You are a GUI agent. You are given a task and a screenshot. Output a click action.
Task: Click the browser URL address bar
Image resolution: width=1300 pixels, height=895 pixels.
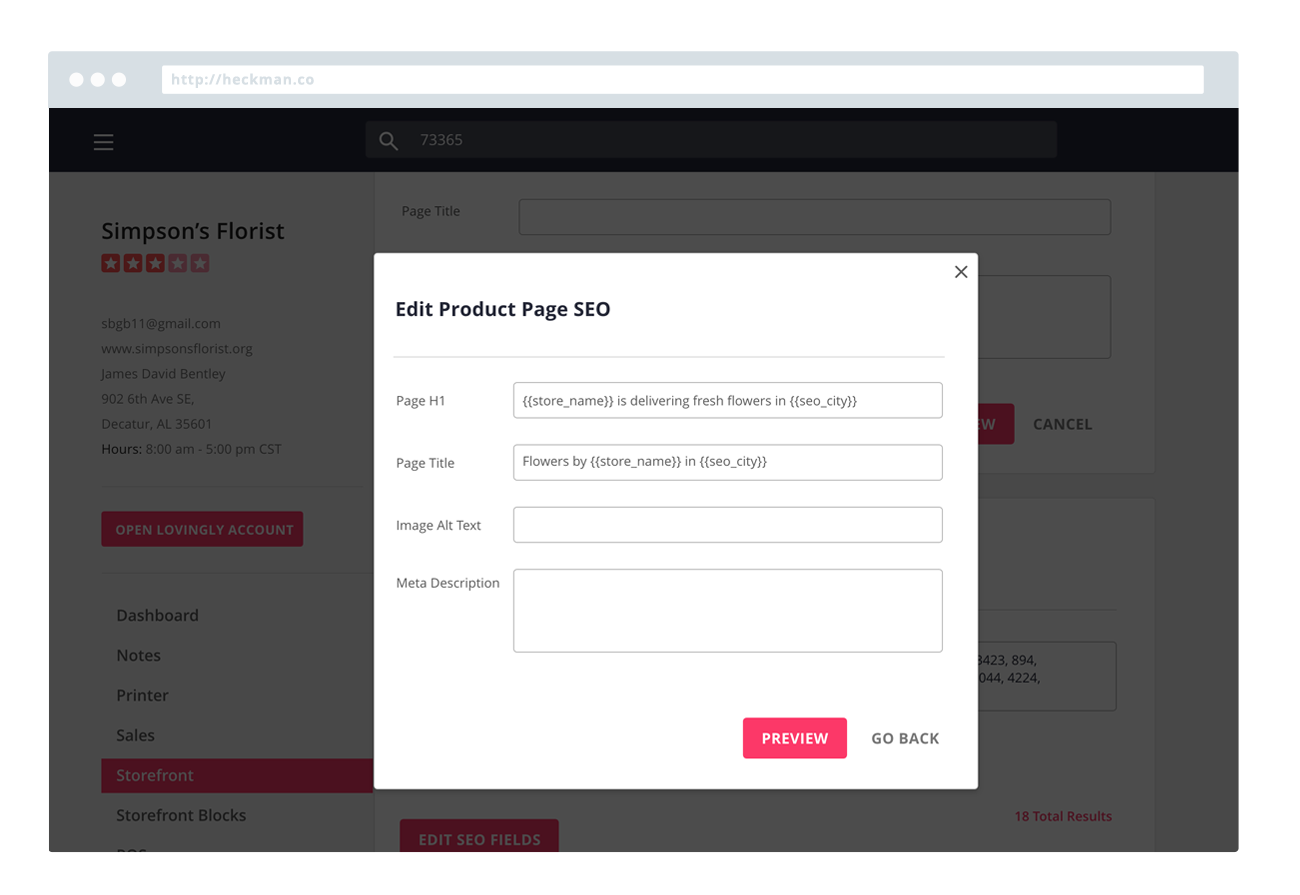coord(682,80)
